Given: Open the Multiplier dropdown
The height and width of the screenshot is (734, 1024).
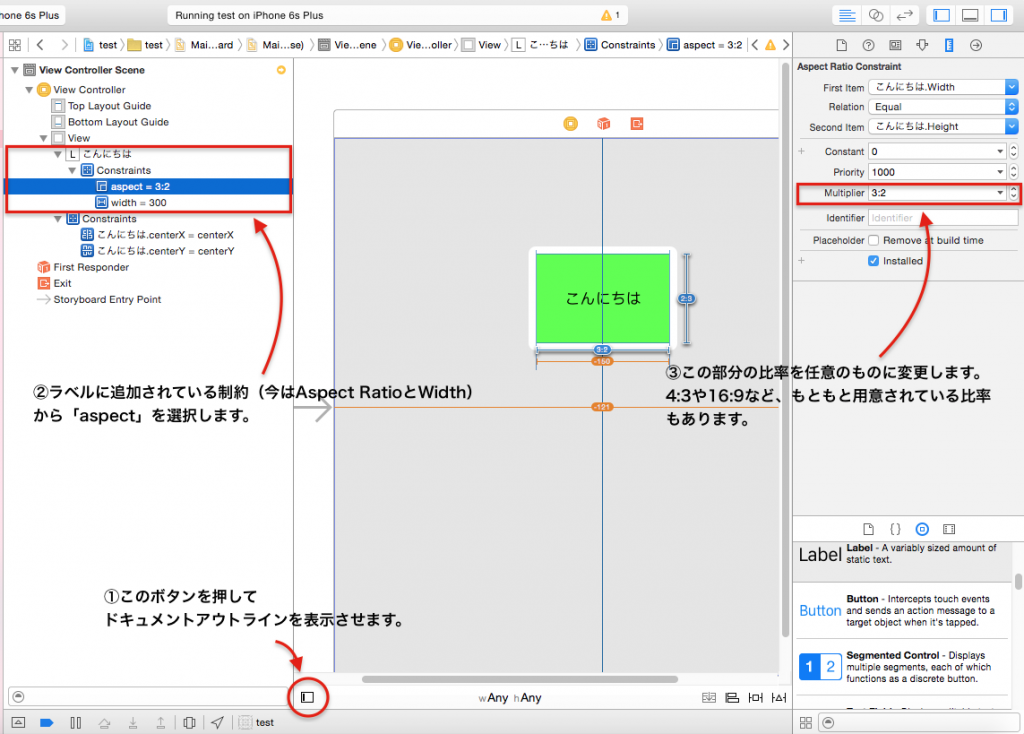Looking at the screenshot, I should pyautogui.click(x=1000, y=193).
